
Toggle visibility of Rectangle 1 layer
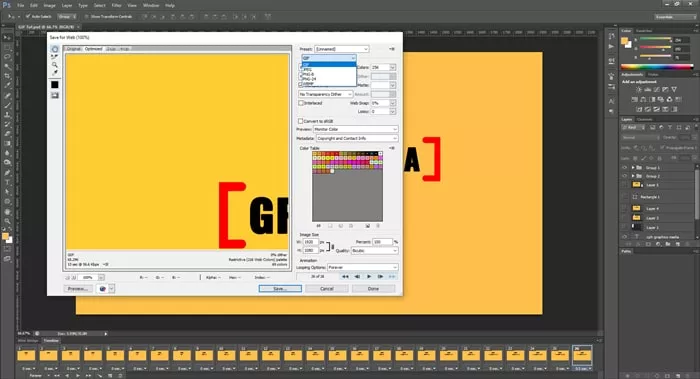click(x=625, y=197)
